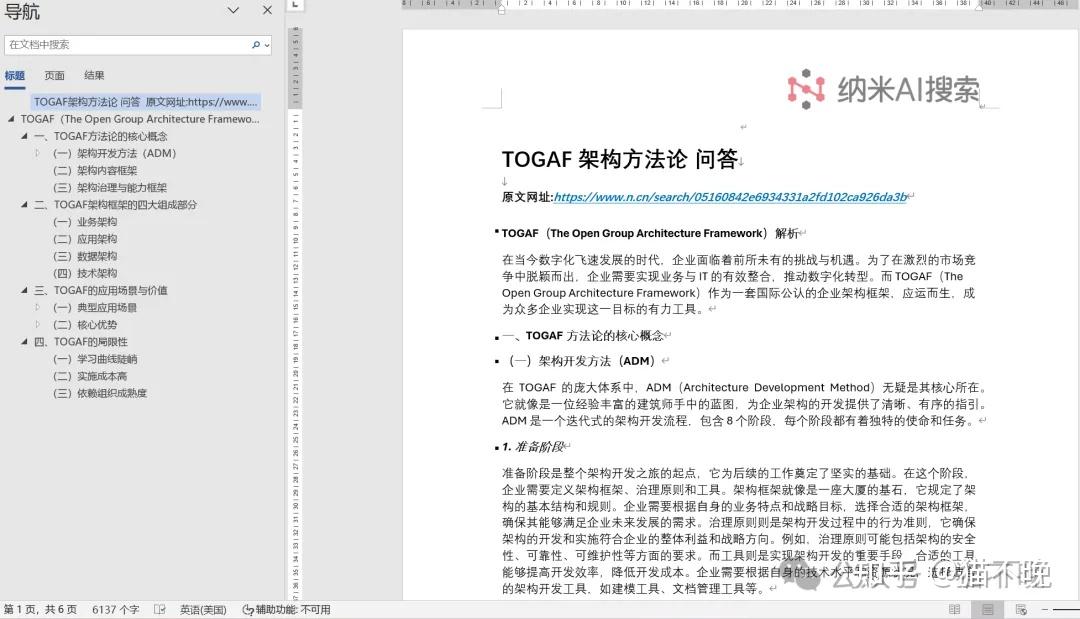Click the TOGAF 架构方法论 问答 document title
Viewport: 1080px width, 619px height.
point(620,159)
